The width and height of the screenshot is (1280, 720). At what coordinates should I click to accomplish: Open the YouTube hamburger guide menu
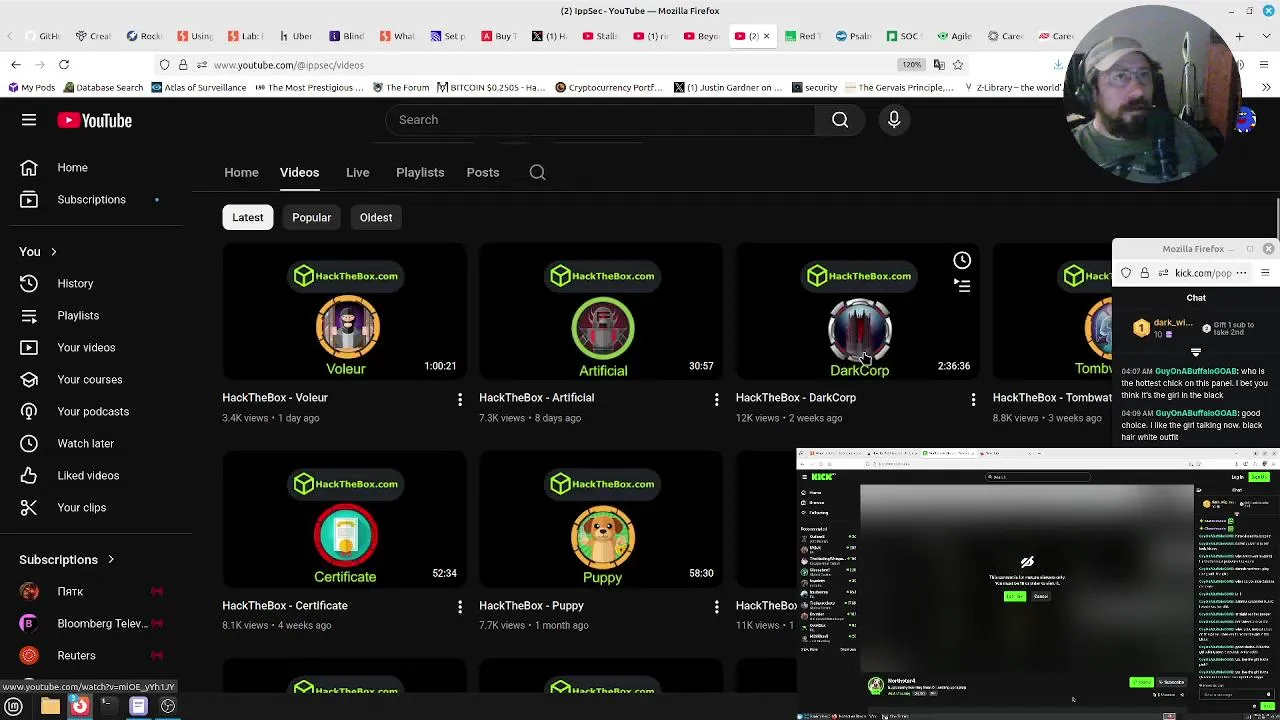(x=29, y=120)
